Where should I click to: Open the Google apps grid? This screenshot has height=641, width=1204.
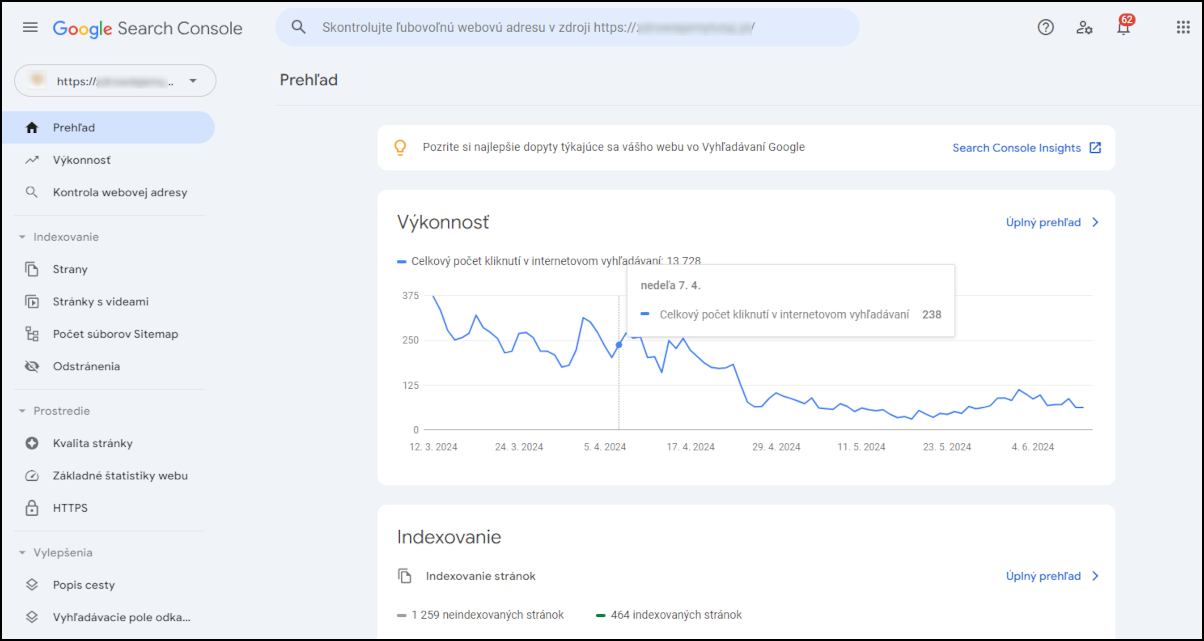(1183, 28)
